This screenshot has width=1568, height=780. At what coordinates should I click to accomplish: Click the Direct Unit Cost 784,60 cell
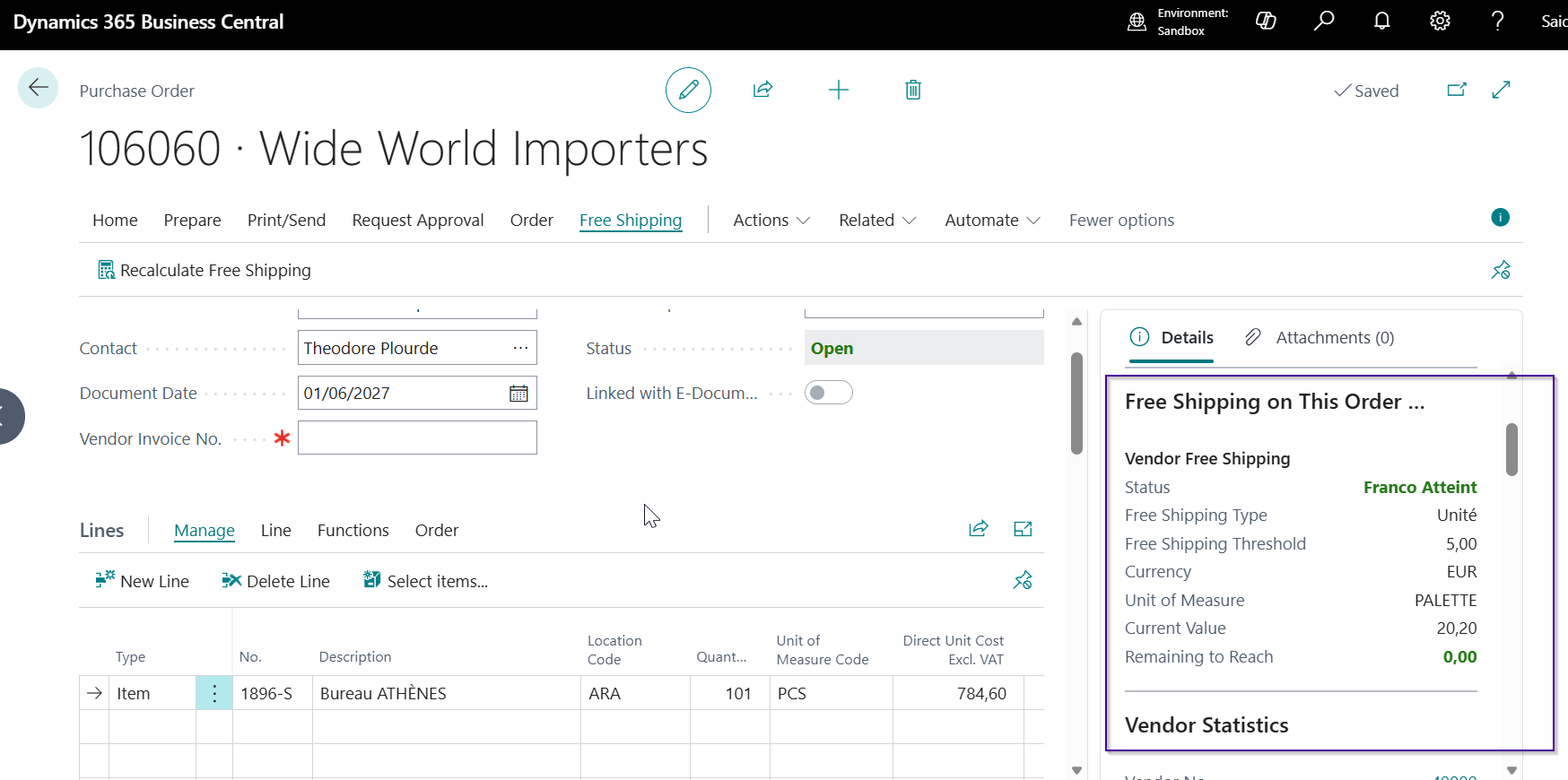(x=958, y=693)
